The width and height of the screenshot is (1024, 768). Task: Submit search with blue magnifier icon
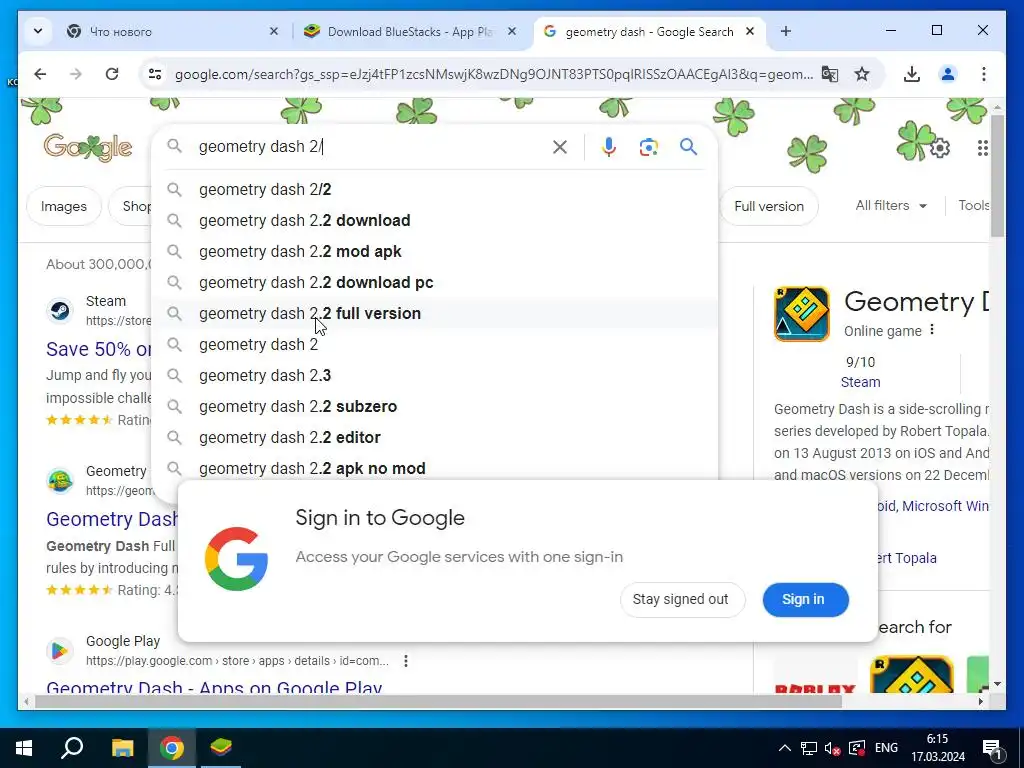point(688,147)
